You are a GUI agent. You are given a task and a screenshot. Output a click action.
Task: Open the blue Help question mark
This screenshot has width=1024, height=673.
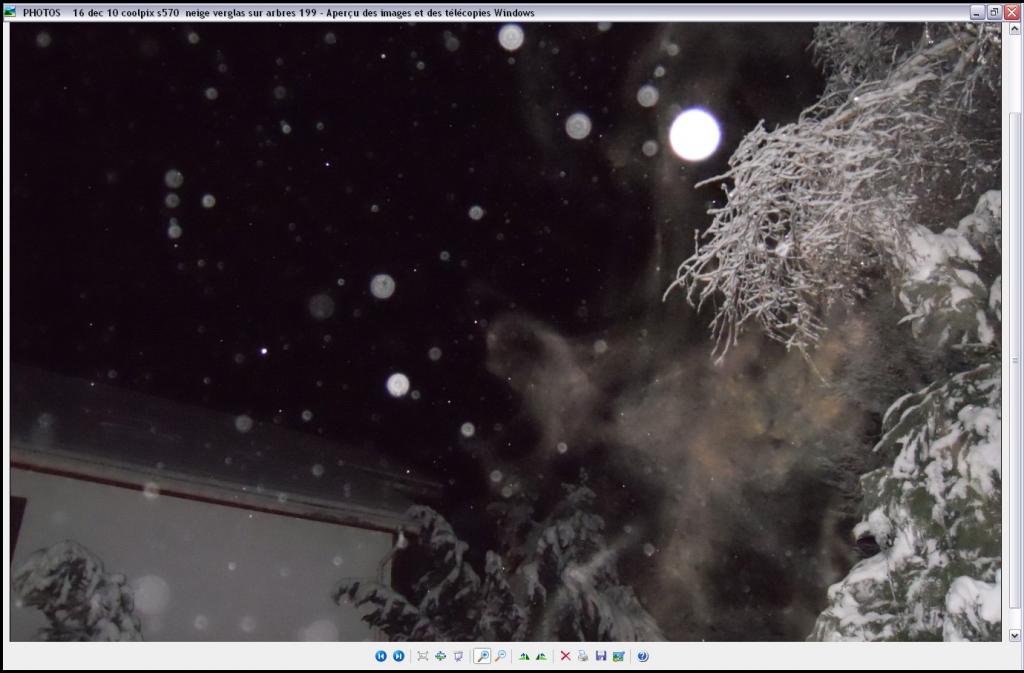tap(643, 656)
